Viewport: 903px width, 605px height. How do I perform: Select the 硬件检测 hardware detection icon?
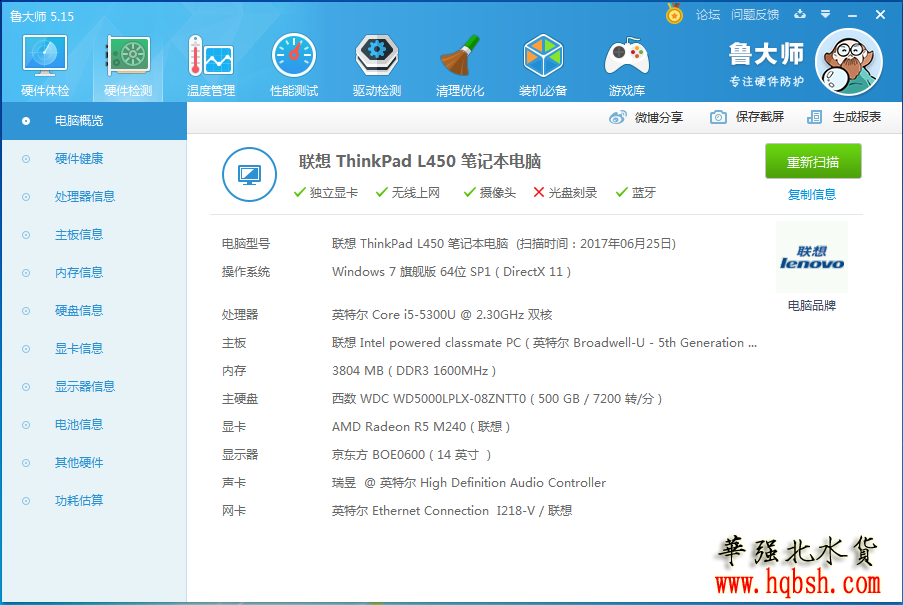point(128,66)
